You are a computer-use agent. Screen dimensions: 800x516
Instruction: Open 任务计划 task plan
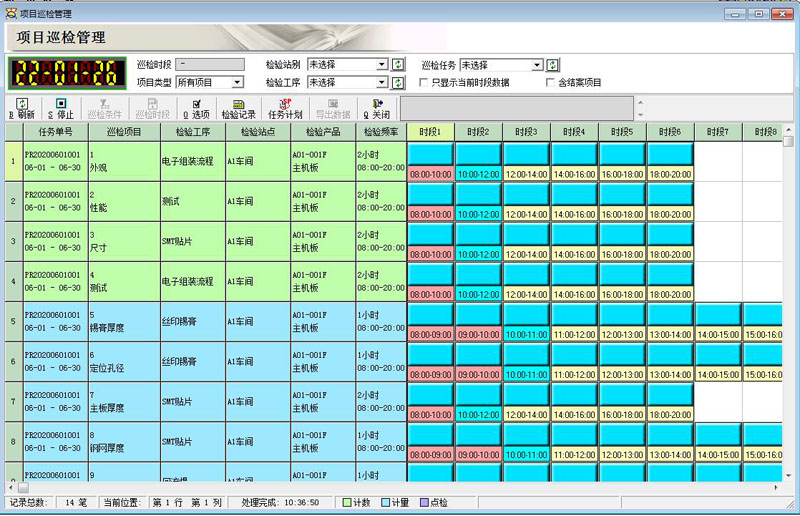[285, 108]
